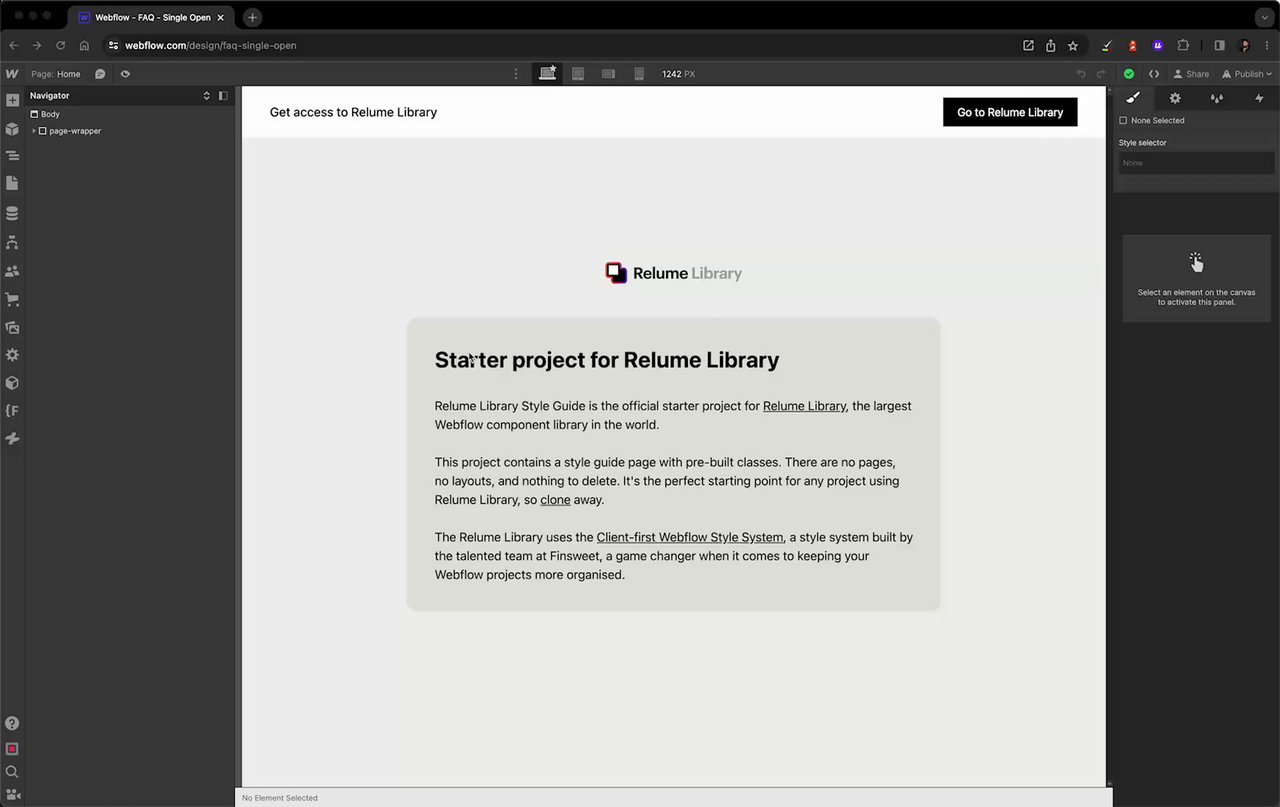Click the Get access to Relume Library text
This screenshot has height=807, width=1280.
pos(353,112)
